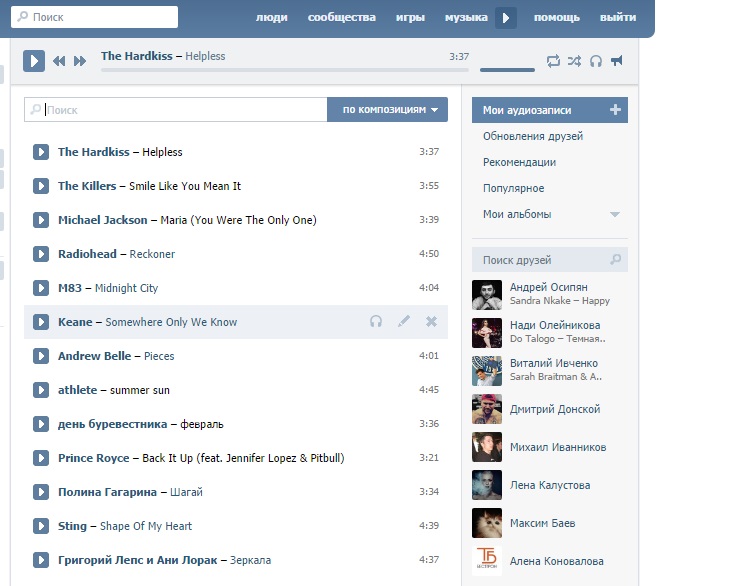
Task: Open the по композициям dropdown
Action: point(388,110)
